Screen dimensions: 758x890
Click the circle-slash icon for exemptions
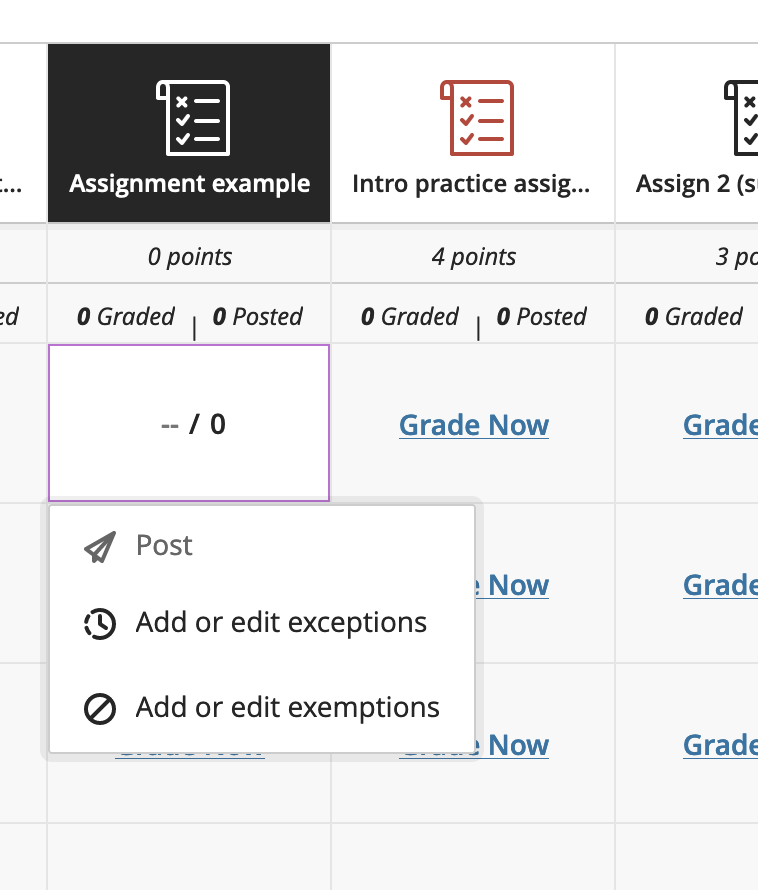pos(100,708)
